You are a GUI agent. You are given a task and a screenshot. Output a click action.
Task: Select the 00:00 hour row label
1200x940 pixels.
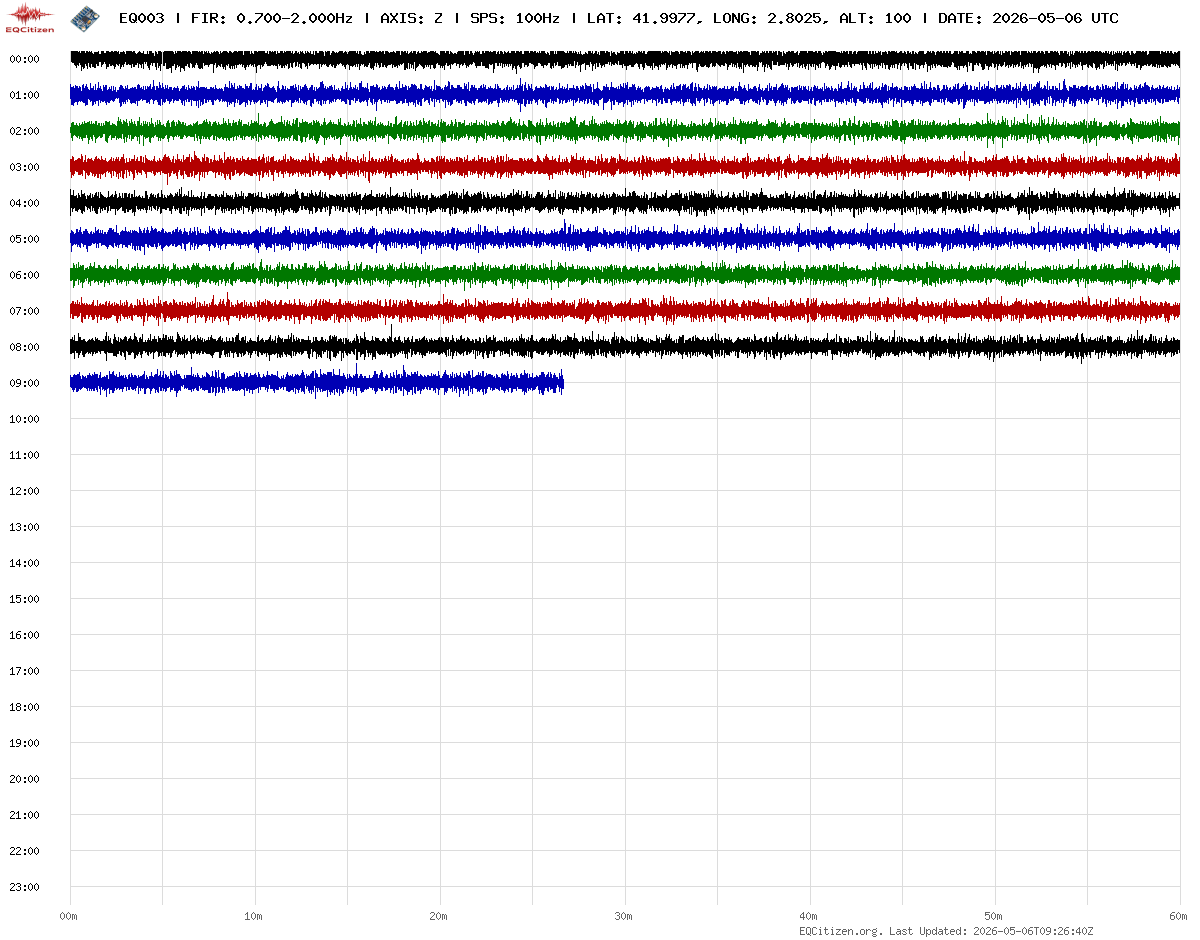pyautogui.click(x=24, y=59)
